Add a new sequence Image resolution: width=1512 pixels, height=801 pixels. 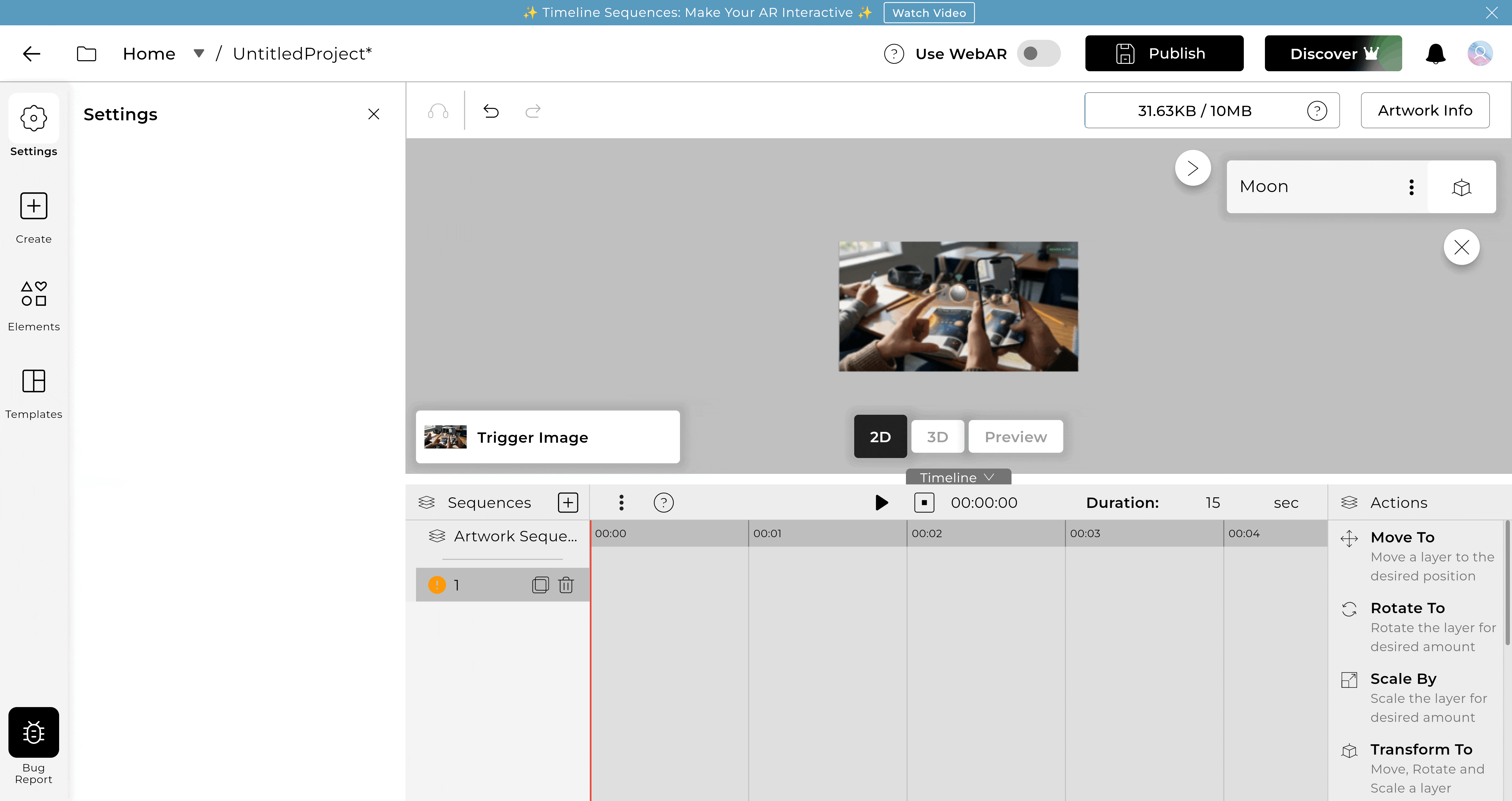tap(568, 502)
